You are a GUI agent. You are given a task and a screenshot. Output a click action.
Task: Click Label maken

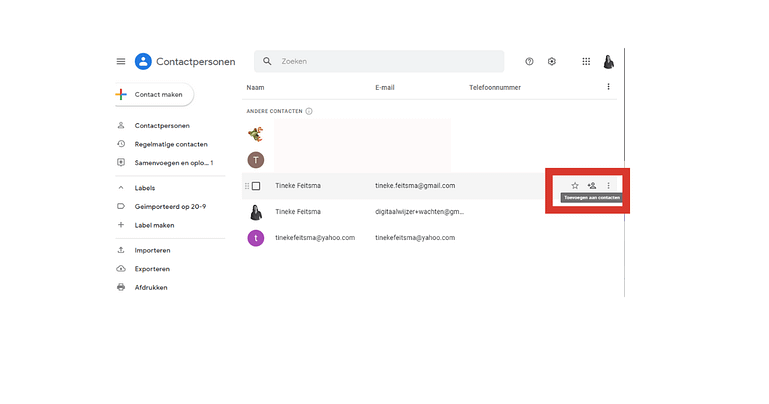coord(154,225)
